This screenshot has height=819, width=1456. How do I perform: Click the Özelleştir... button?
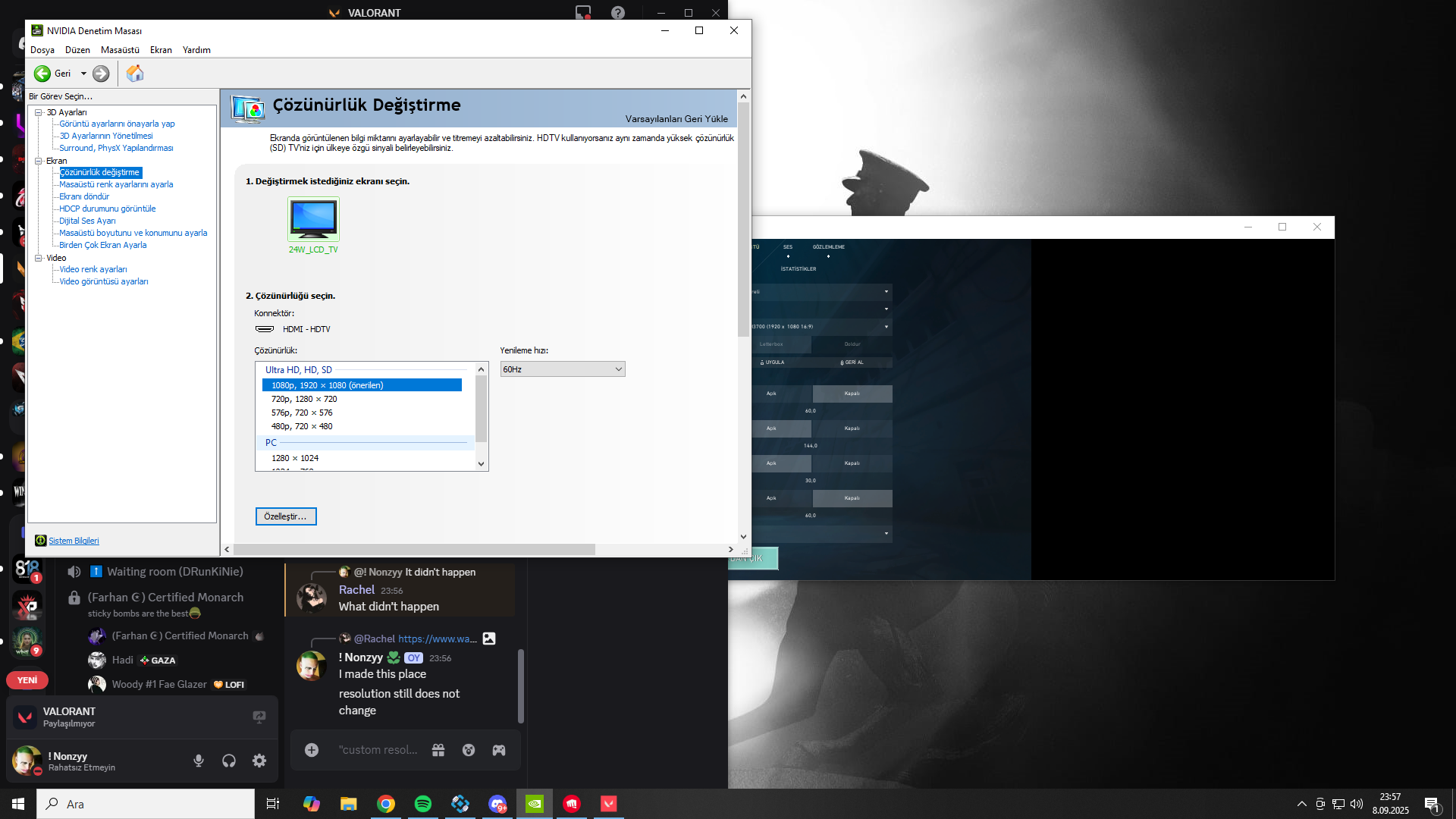(286, 516)
